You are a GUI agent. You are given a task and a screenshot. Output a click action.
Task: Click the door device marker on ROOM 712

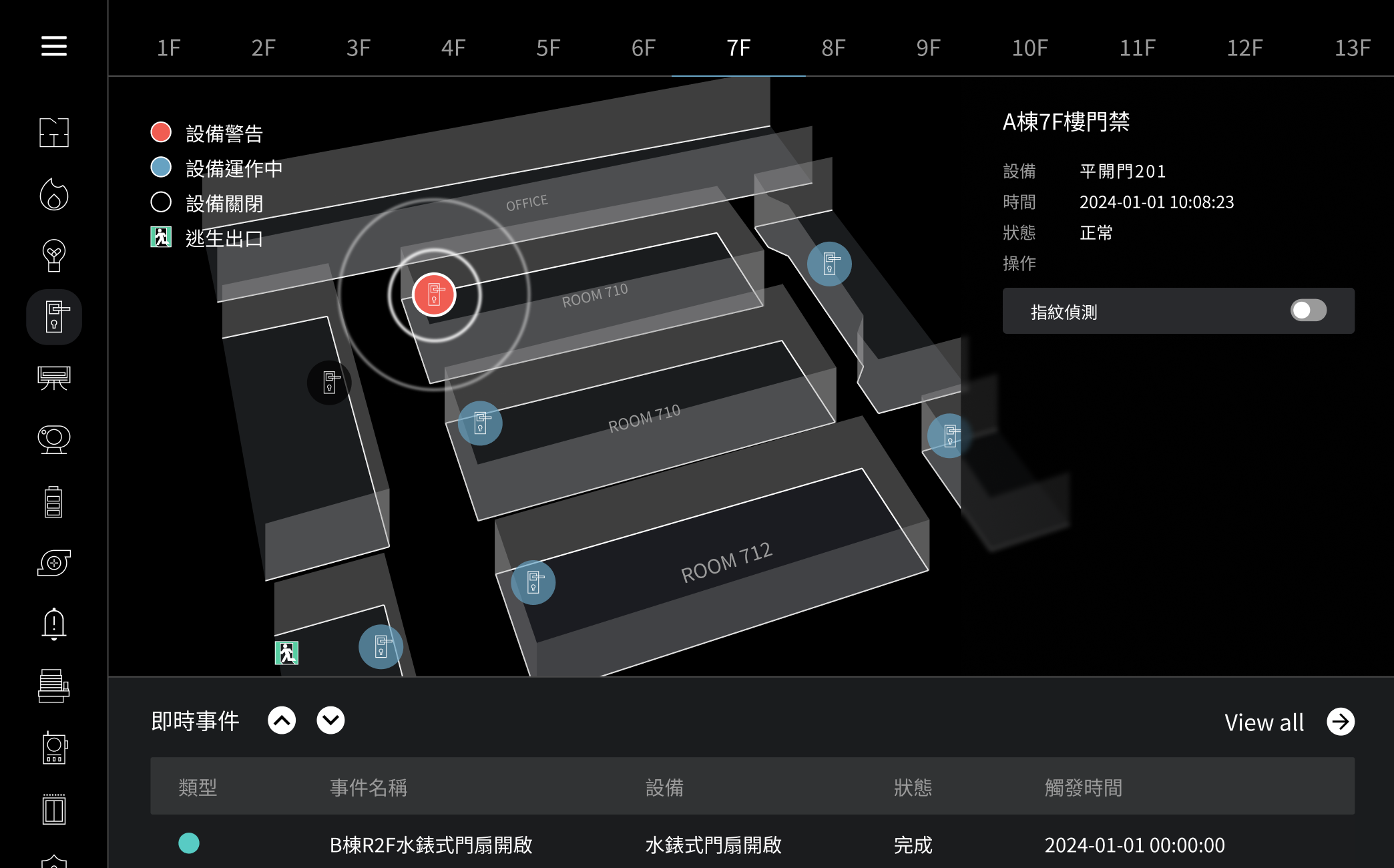[x=533, y=582]
